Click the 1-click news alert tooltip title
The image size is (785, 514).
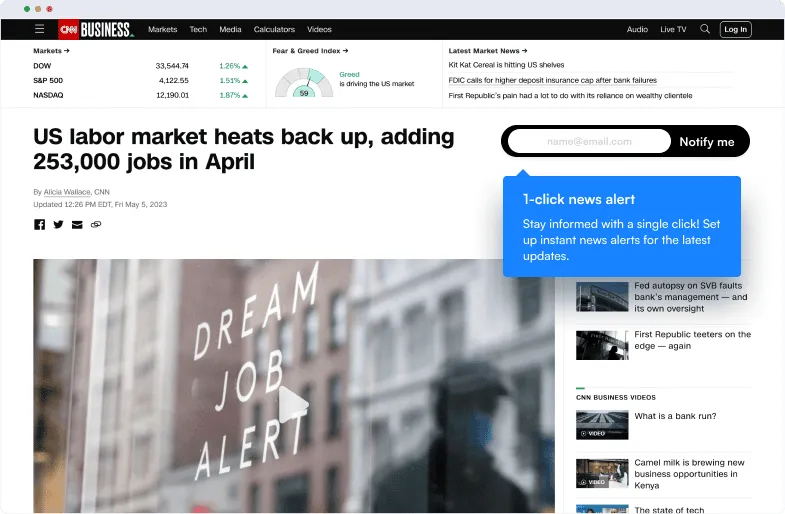coord(579,199)
